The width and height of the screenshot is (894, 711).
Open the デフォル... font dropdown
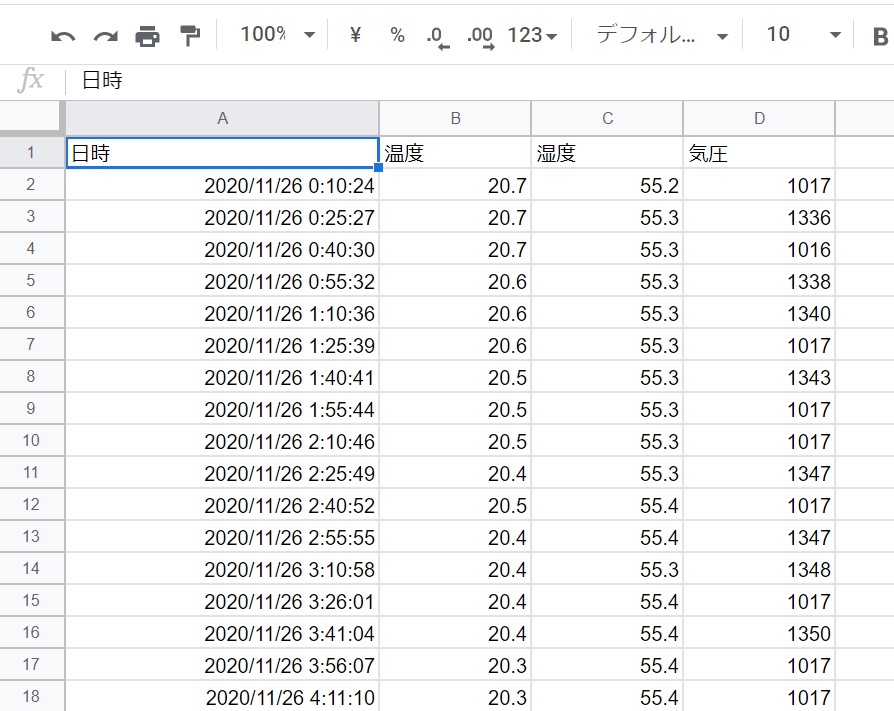tap(662, 35)
